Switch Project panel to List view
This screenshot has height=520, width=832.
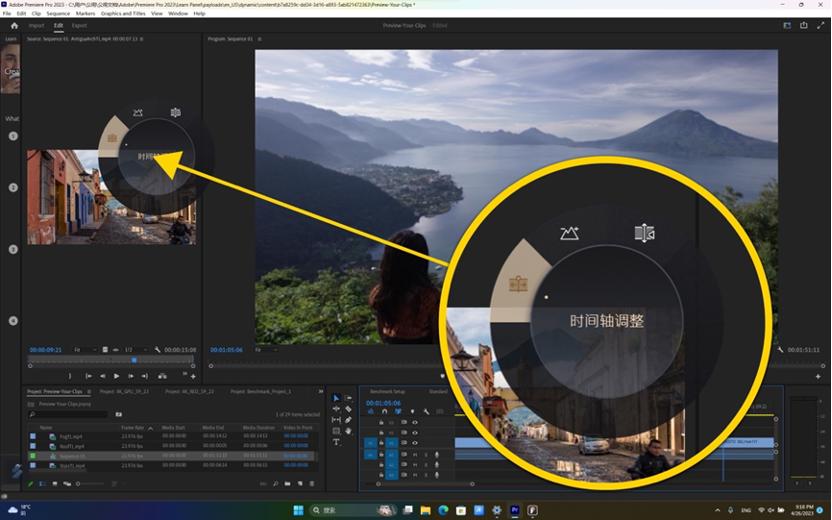tap(42, 484)
